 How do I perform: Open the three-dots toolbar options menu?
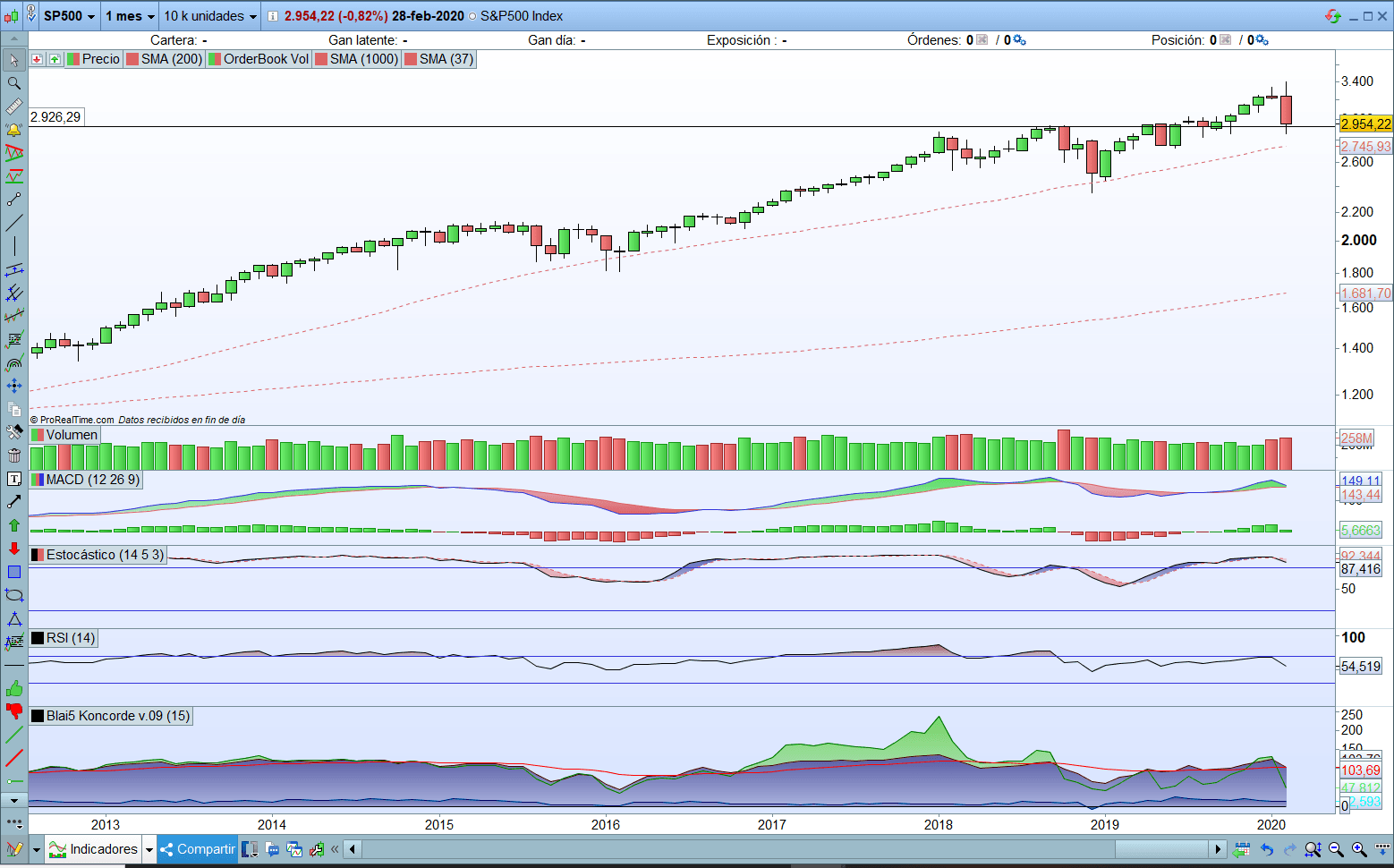pyautogui.click(x=13, y=821)
